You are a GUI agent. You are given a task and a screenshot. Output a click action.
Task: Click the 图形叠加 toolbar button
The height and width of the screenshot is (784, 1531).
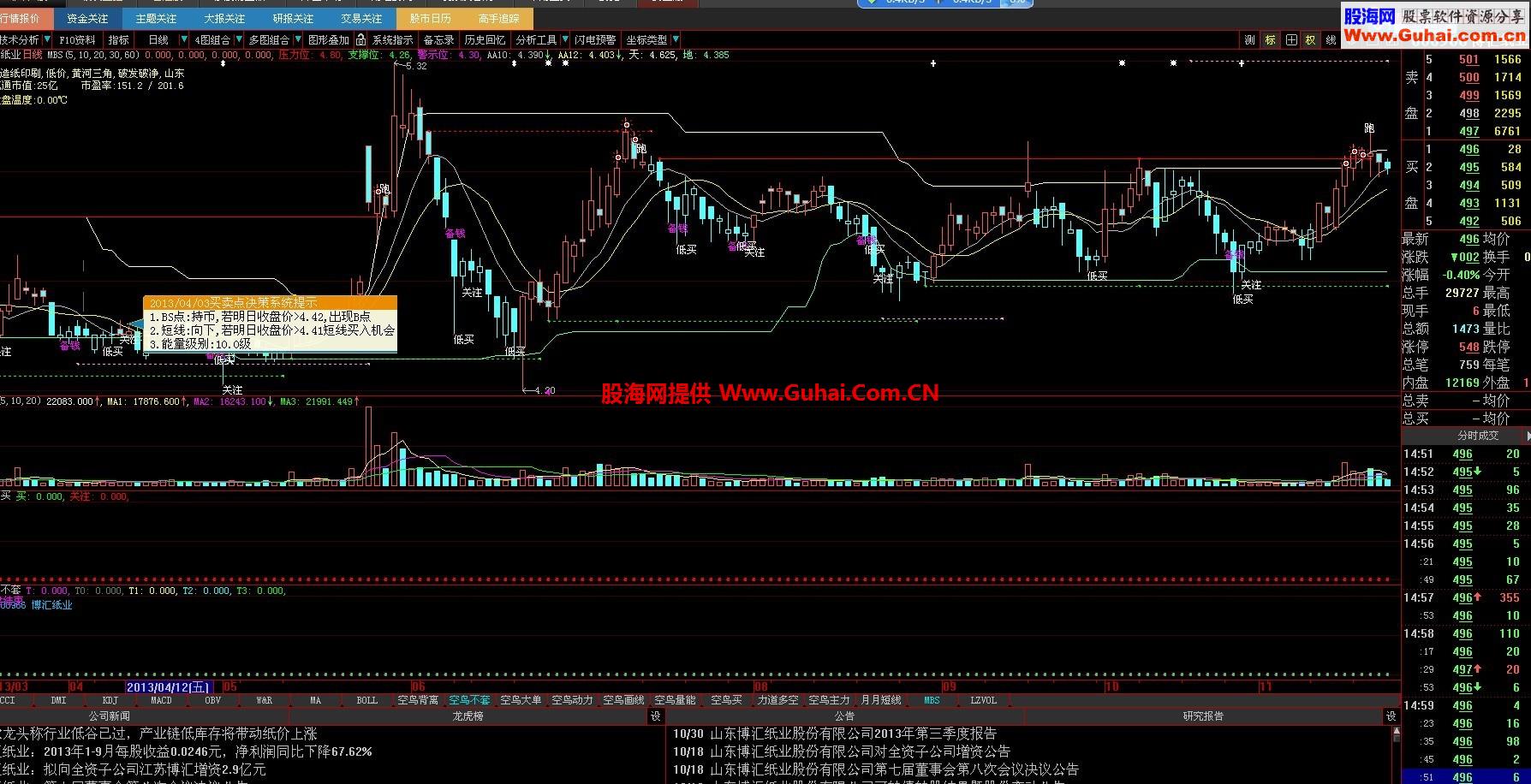click(329, 39)
